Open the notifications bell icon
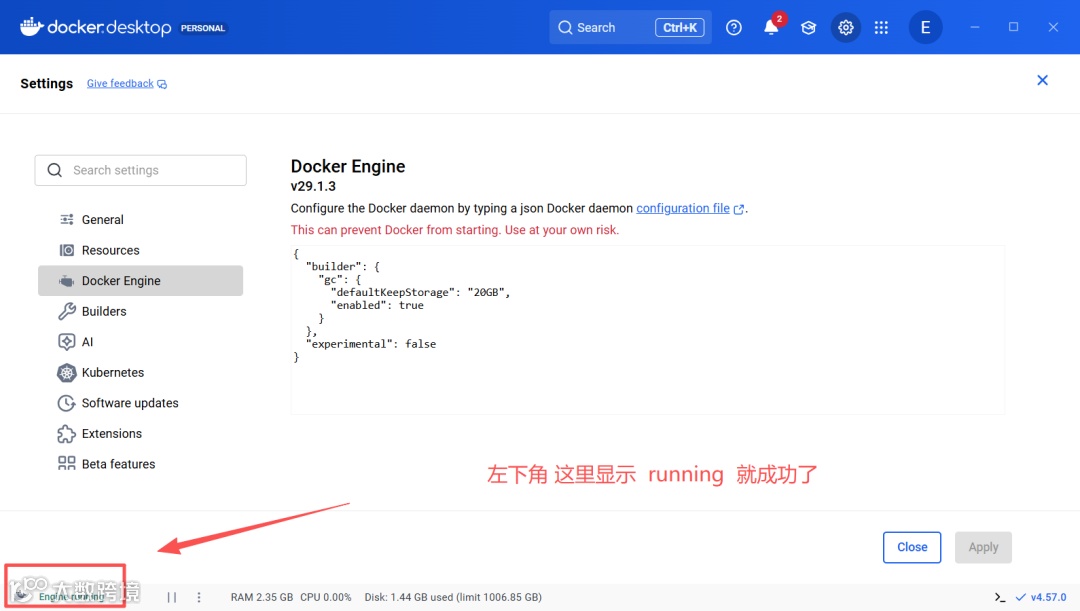Image resolution: width=1080 pixels, height=611 pixels. [x=771, y=28]
